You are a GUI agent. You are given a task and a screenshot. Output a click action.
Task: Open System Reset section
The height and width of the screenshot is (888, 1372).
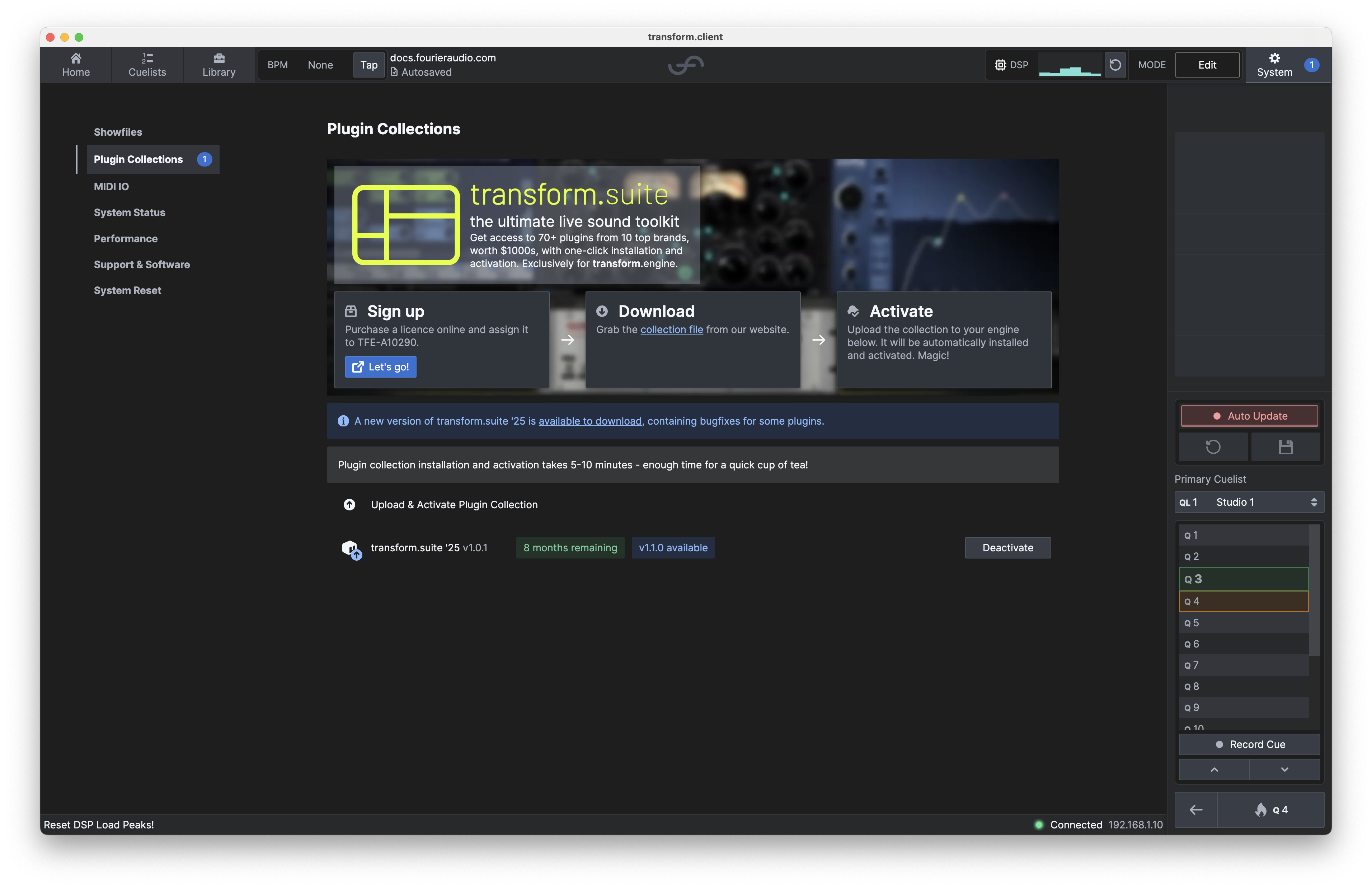[127, 290]
